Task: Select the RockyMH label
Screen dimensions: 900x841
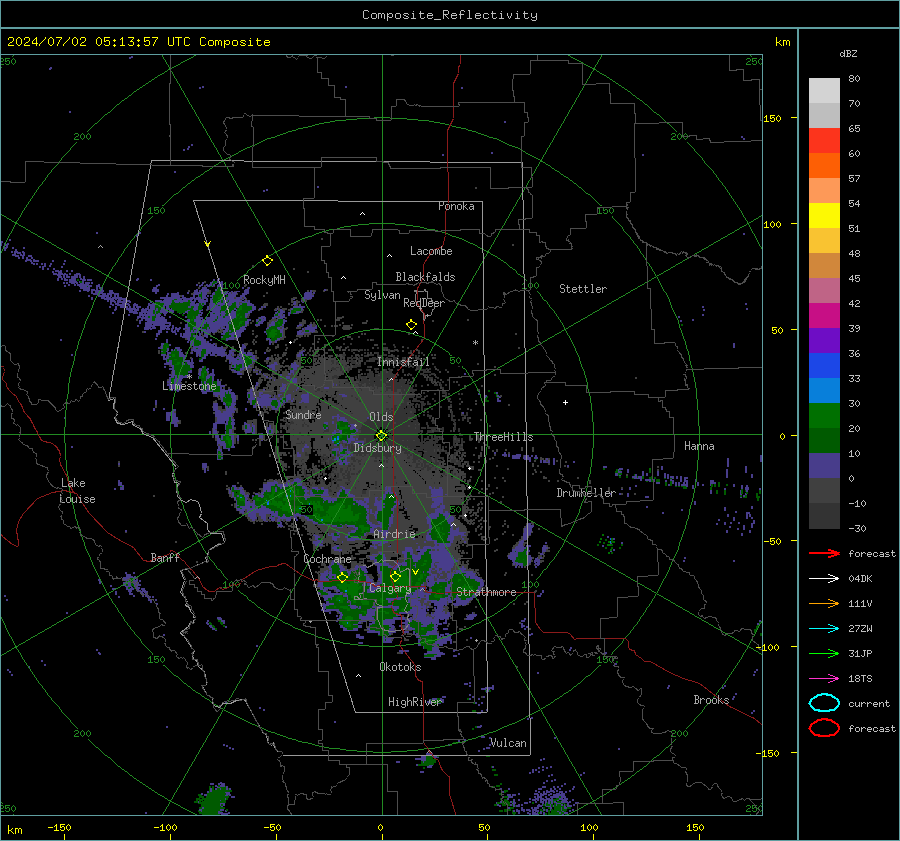Action: click(264, 280)
